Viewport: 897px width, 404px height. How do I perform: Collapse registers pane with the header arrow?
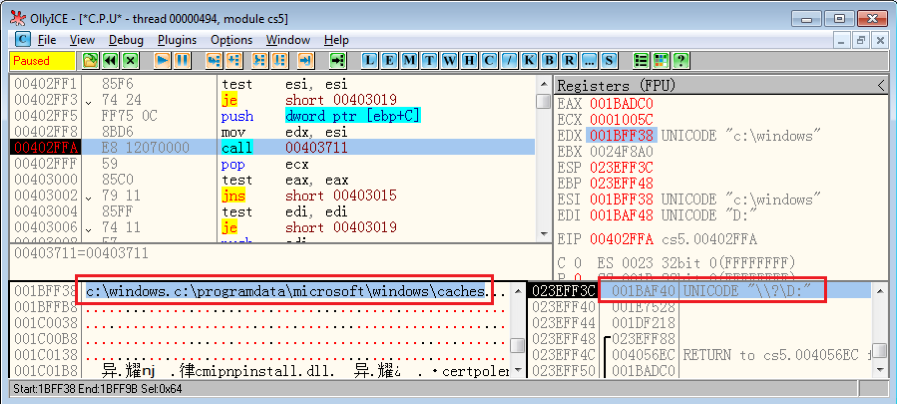882,86
